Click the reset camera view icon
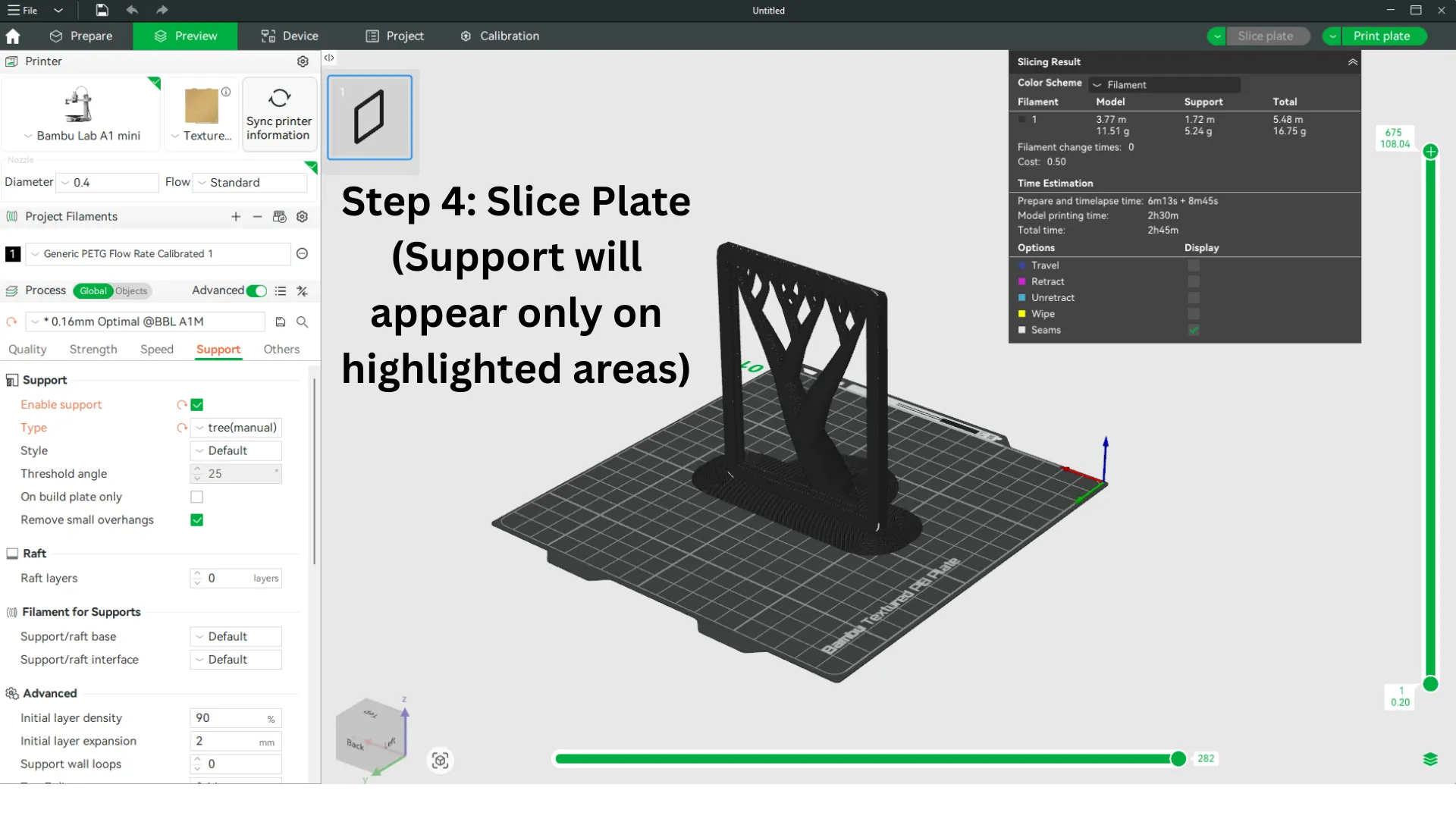 (x=440, y=761)
